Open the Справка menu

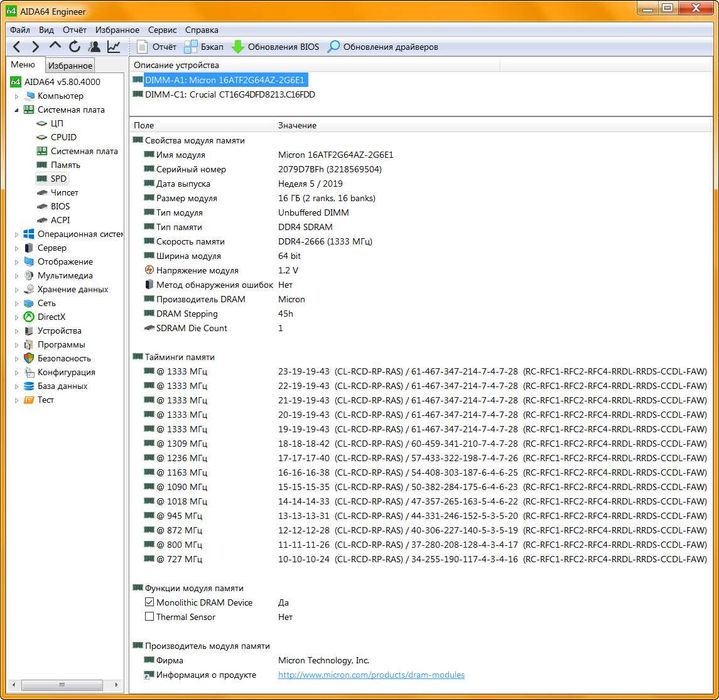pyautogui.click(x=202, y=30)
